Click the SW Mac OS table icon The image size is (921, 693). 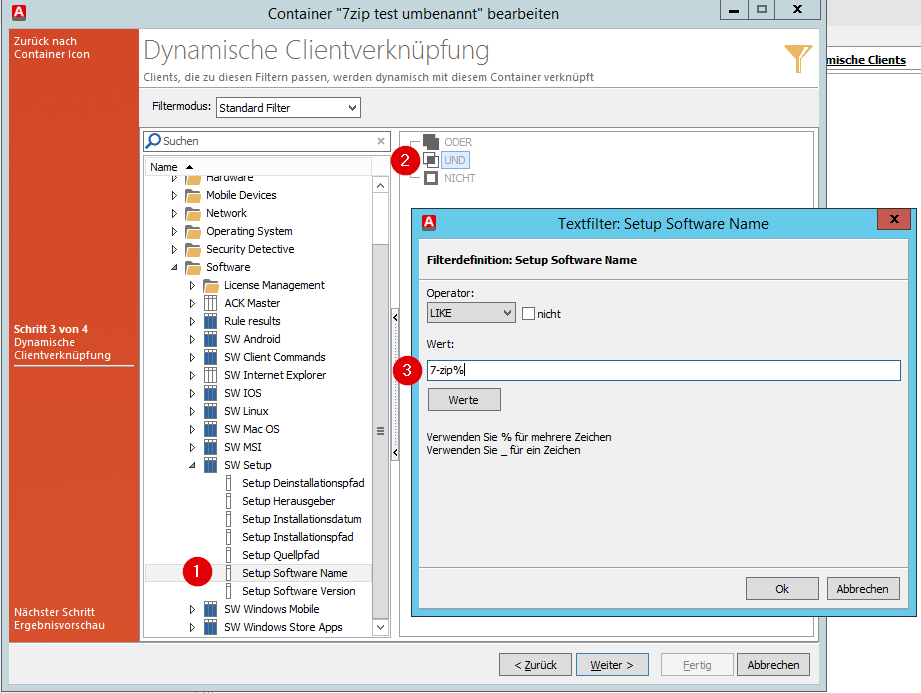210,429
